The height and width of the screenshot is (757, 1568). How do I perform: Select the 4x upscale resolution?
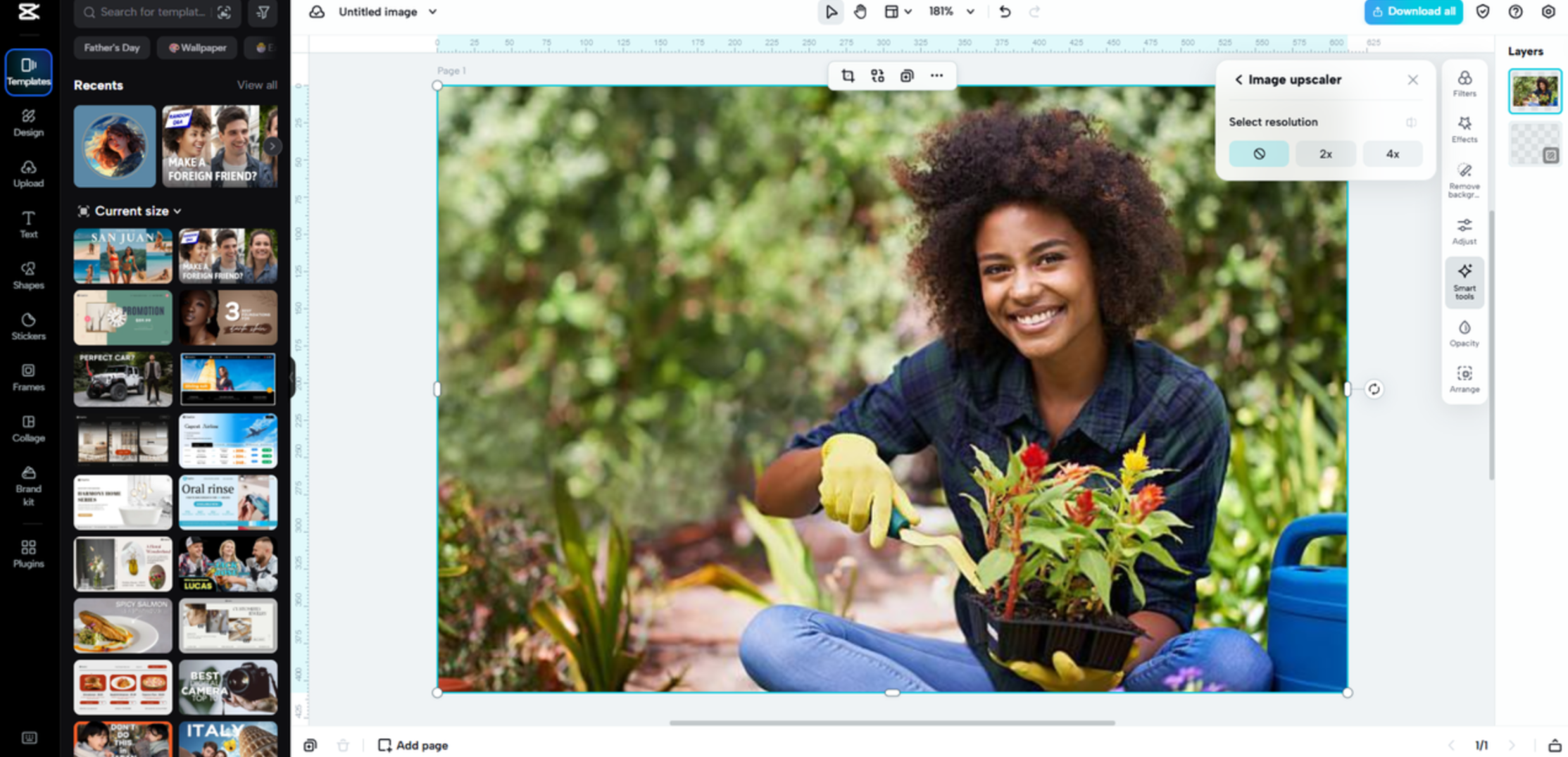tap(1392, 154)
